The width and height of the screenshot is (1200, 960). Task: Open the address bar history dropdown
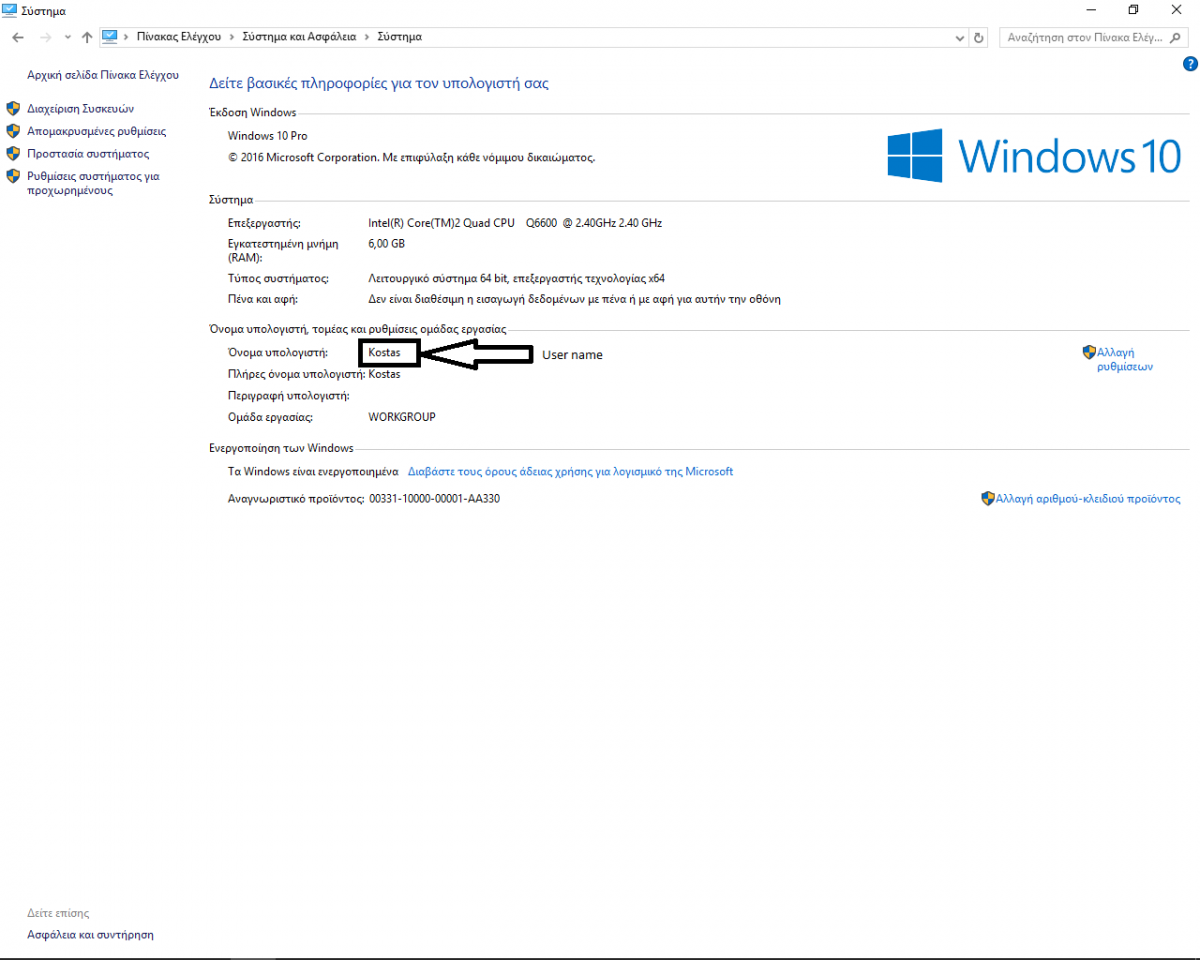[x=961, y=37]
